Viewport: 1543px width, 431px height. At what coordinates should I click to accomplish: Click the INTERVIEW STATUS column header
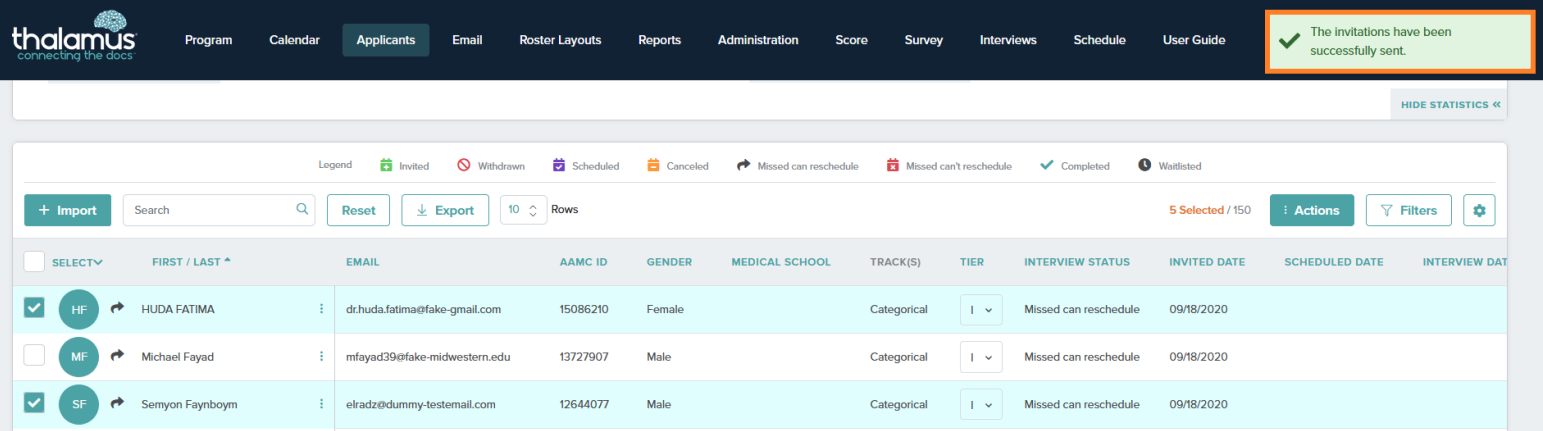point(1077,262)
